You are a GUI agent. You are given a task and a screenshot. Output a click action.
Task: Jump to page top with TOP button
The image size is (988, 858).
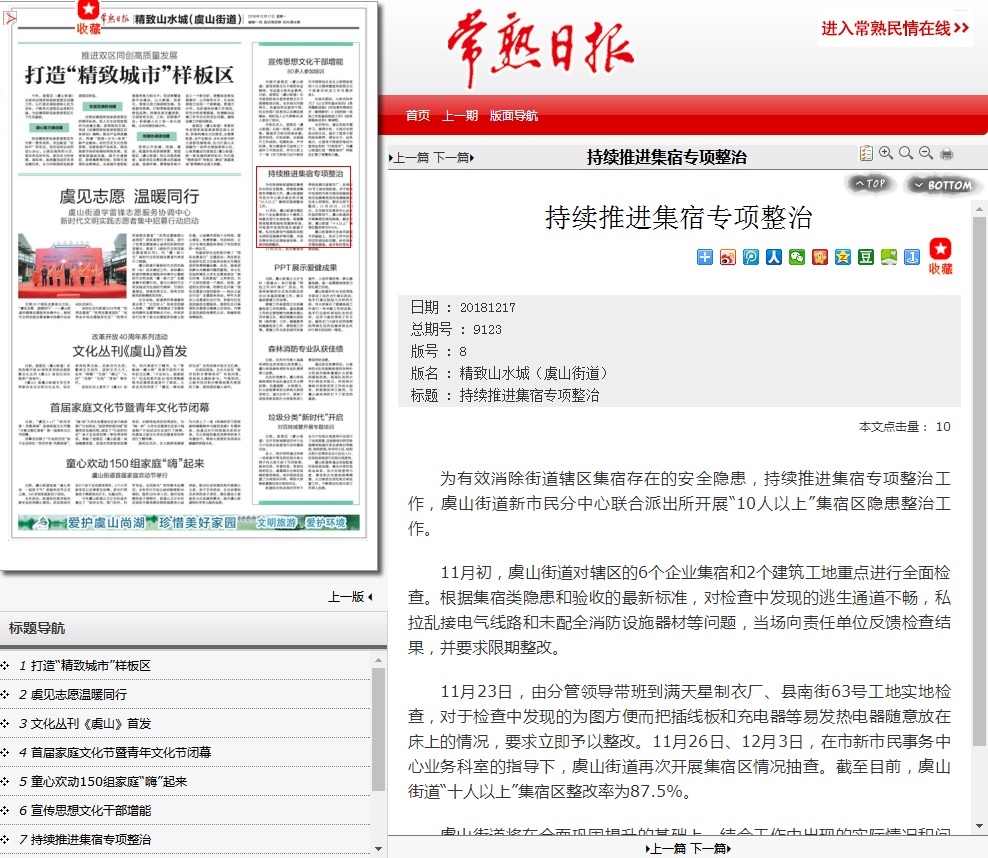870,184
